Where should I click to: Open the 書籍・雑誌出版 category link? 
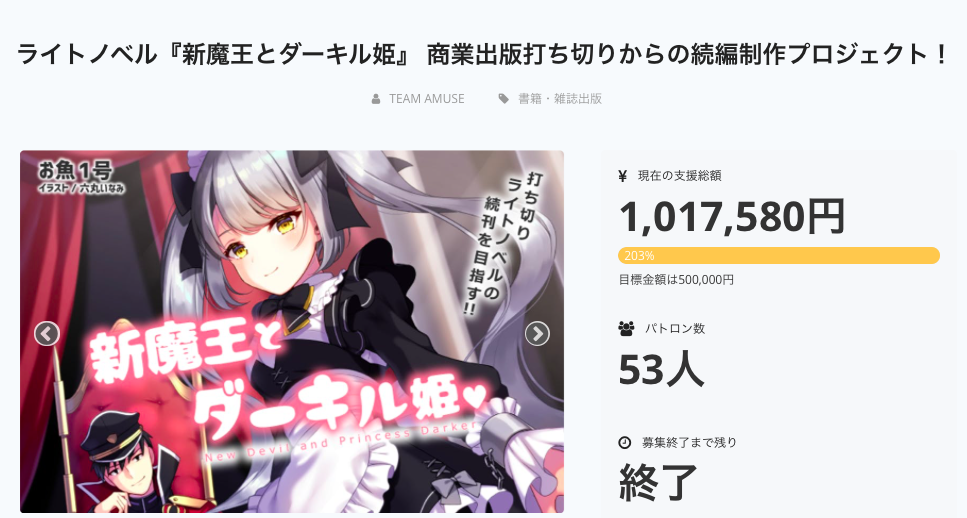(559, 99)
